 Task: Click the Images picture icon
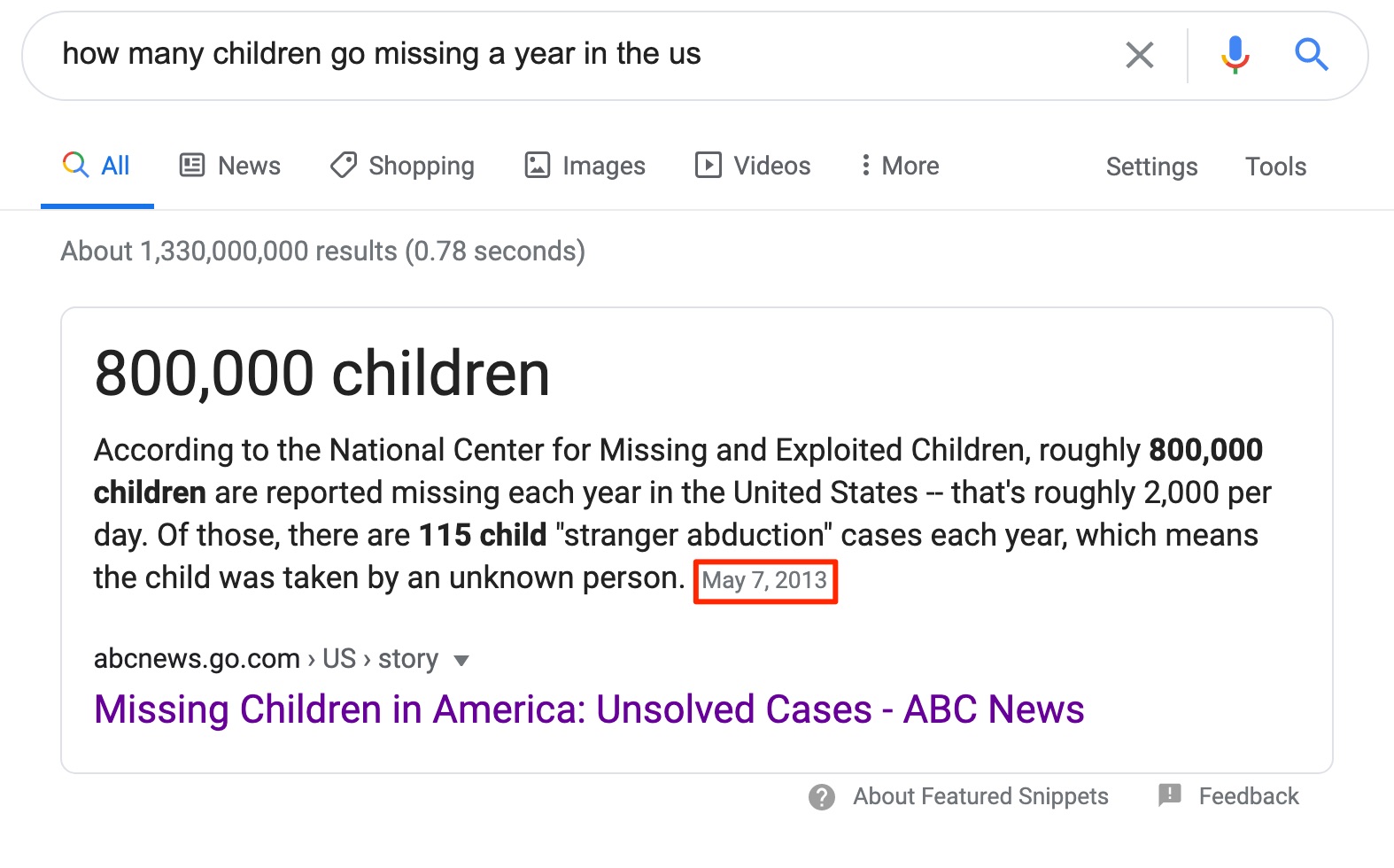[x=538, y=165]
